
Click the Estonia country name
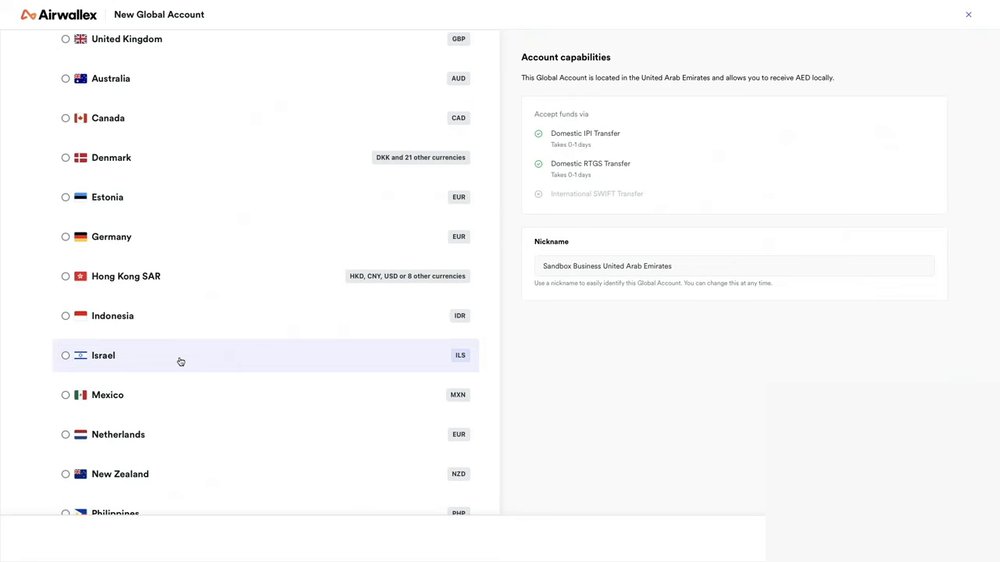point(107,197)
